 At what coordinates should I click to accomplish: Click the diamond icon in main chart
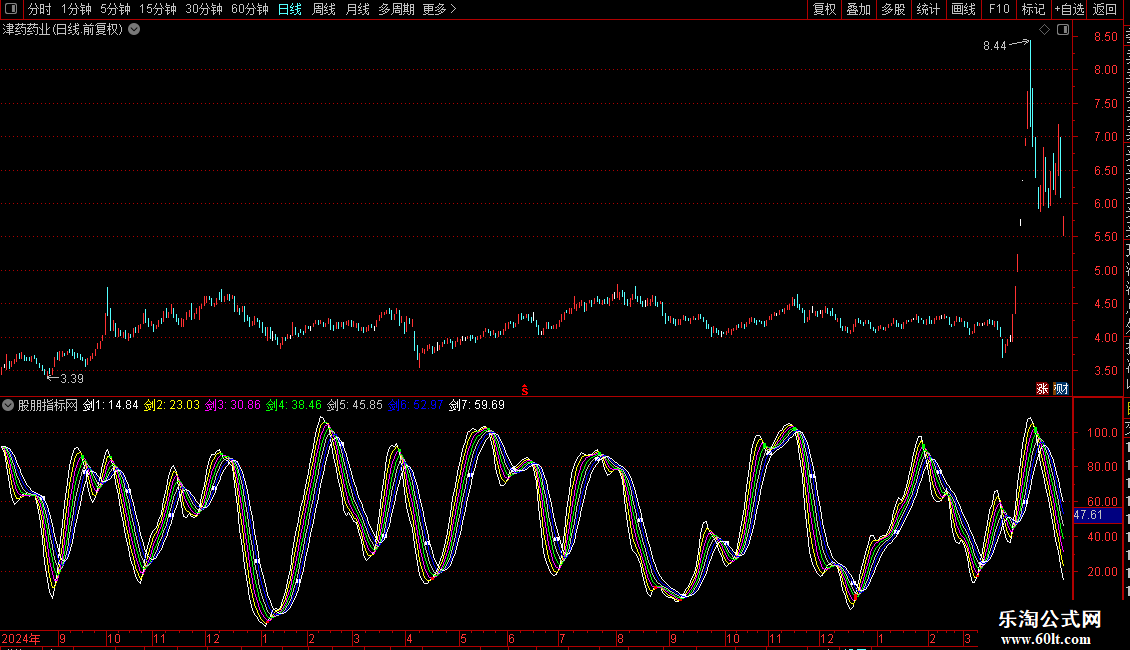click(x=1044, y=30)
